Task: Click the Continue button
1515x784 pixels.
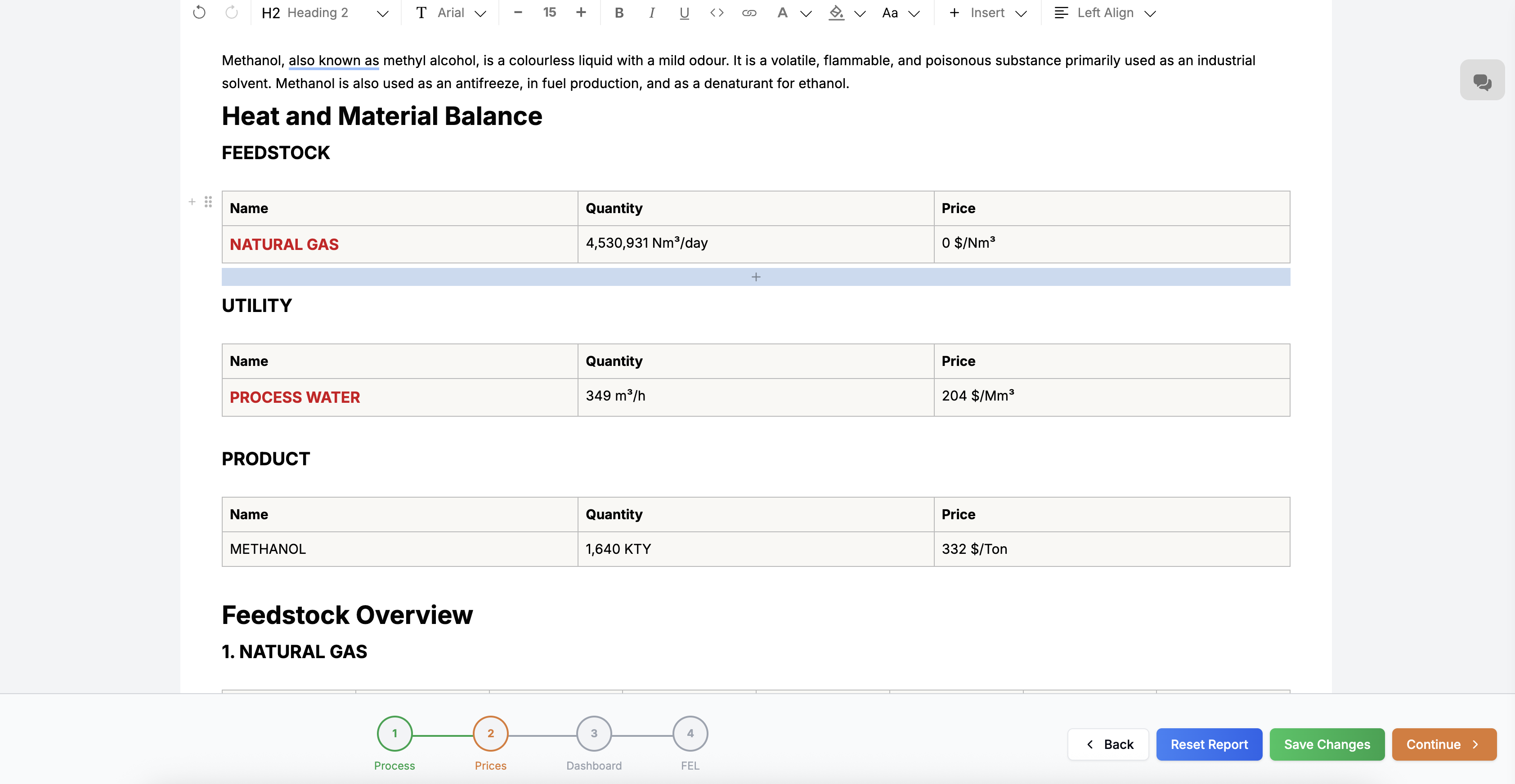Action: point(1444,744)
